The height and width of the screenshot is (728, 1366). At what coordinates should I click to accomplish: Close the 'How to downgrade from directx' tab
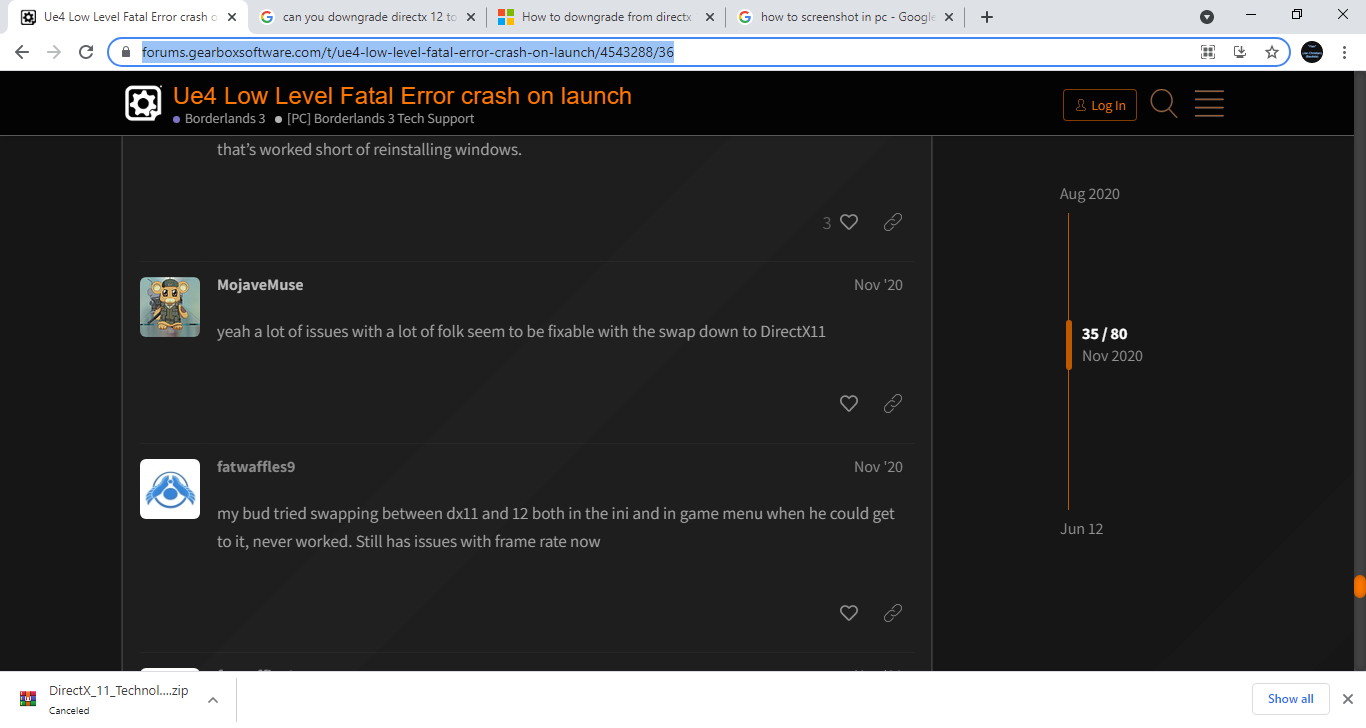pos(711,17)
